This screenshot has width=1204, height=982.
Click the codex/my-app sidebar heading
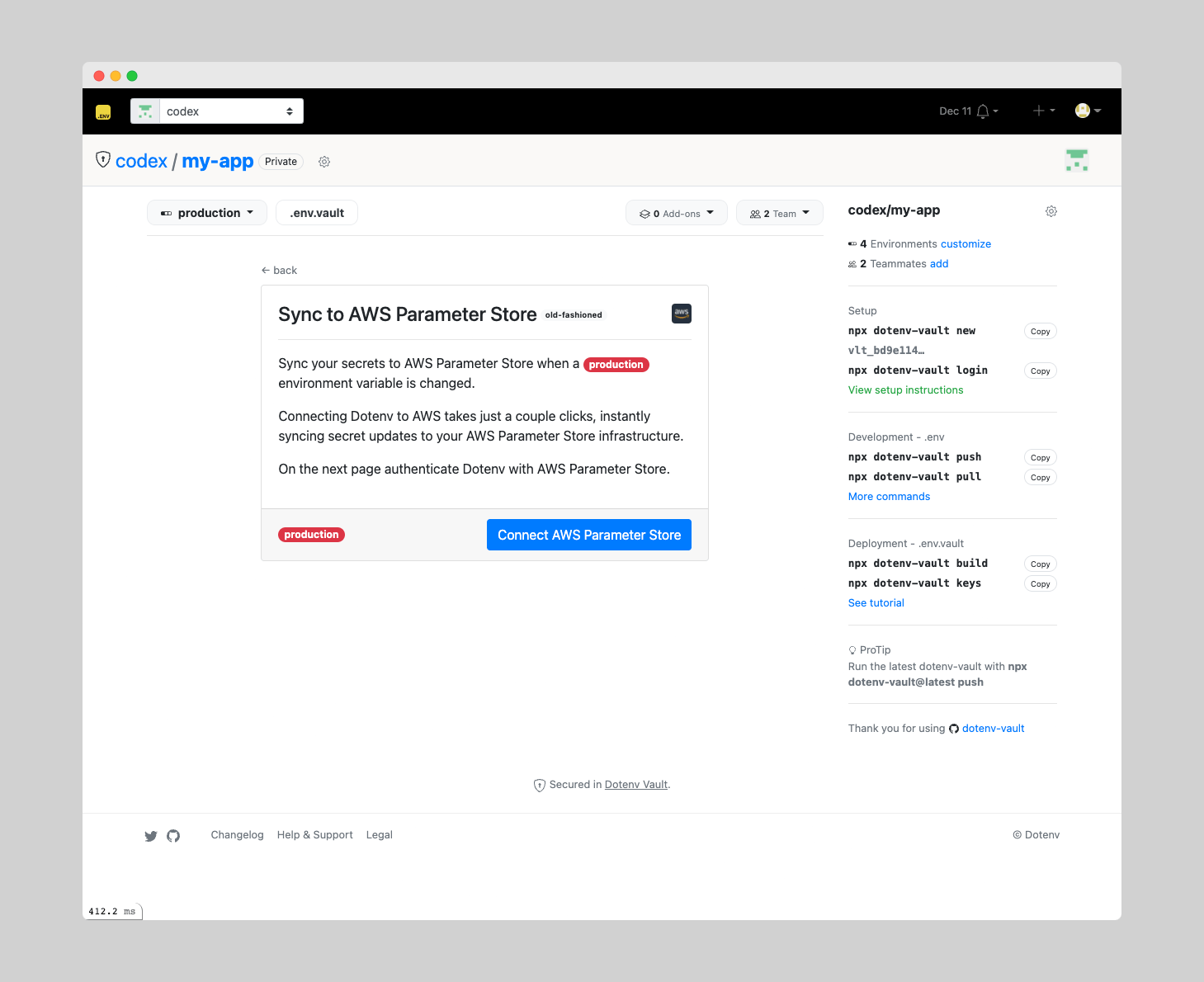click(894, 210)
